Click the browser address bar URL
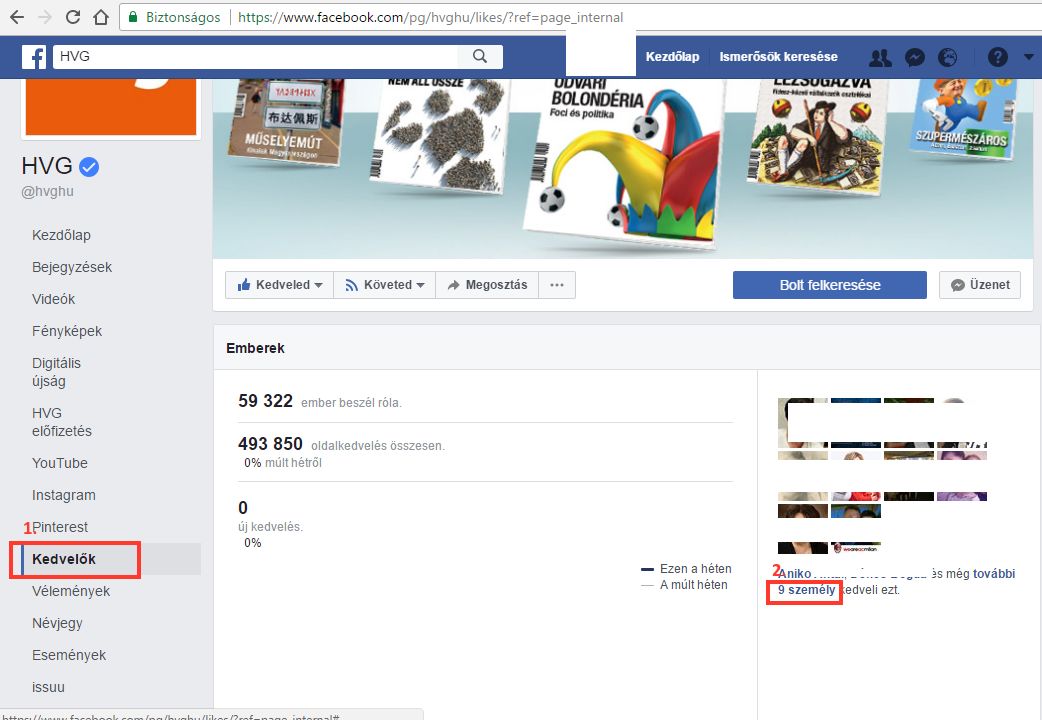 431,17
